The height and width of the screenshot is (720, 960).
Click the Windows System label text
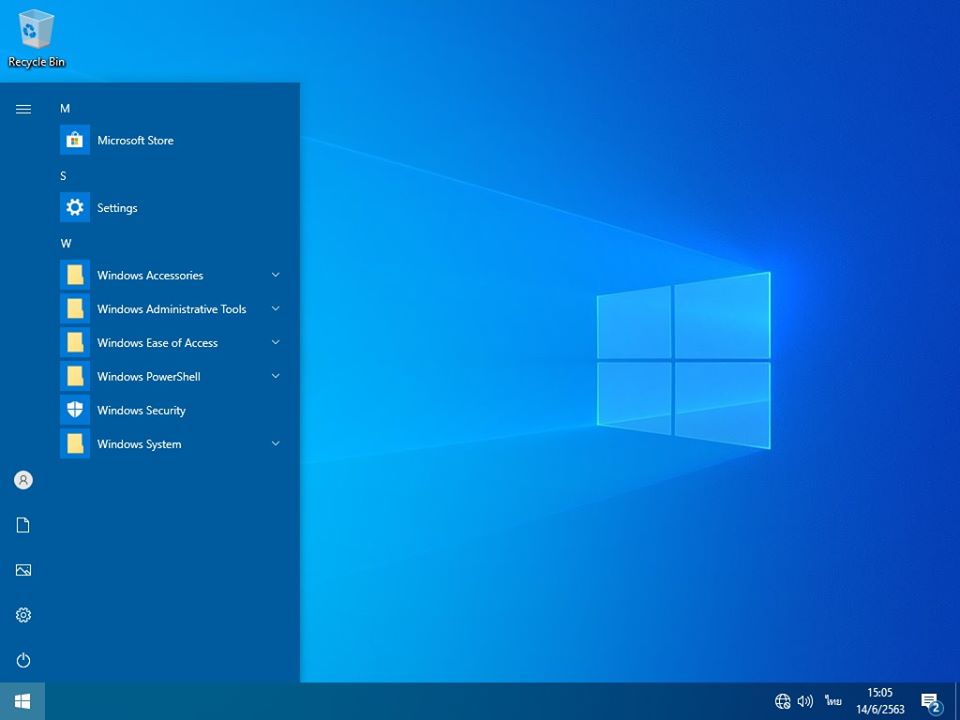click(139, 444)
